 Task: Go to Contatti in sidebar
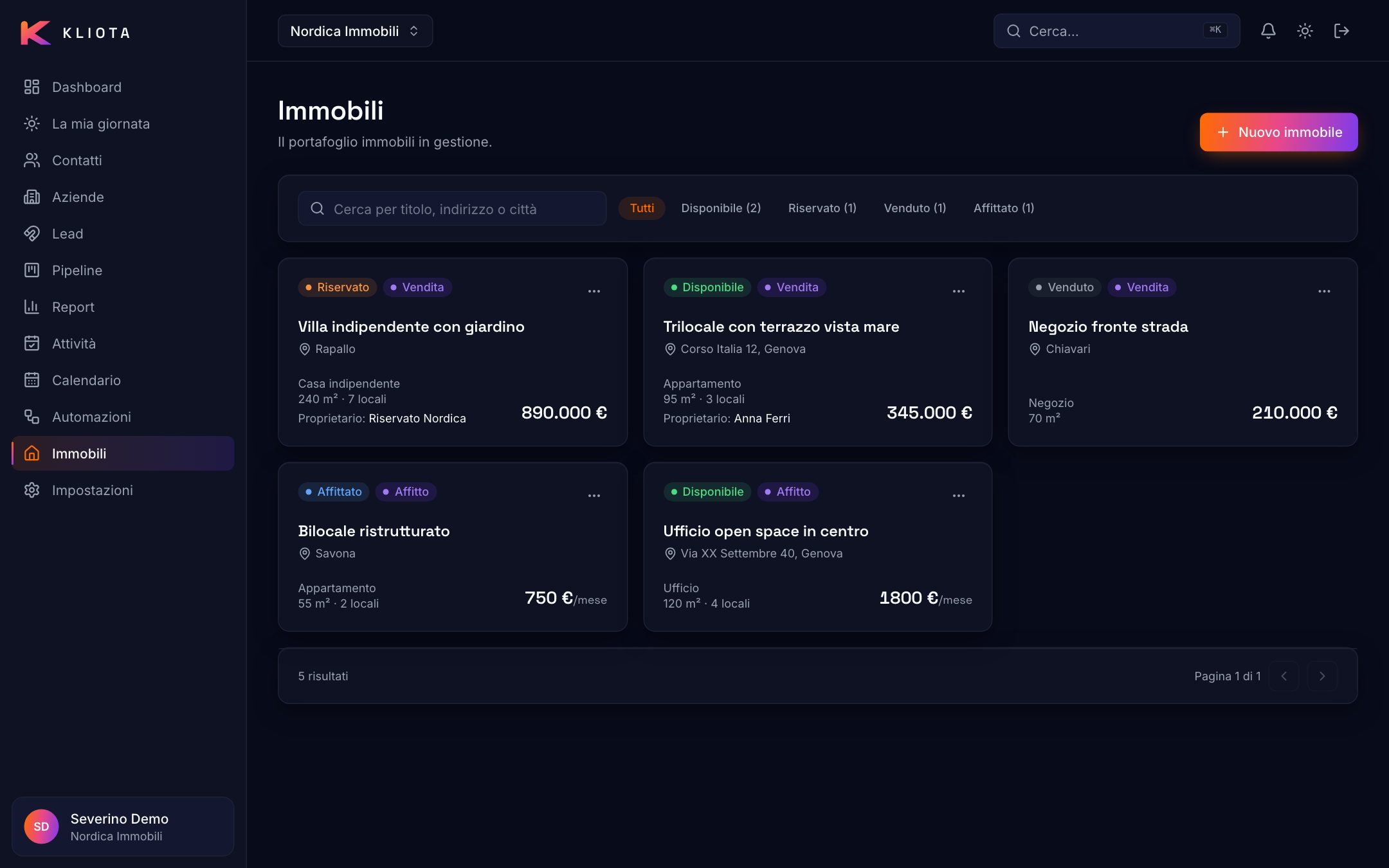(x=123, y=160)
